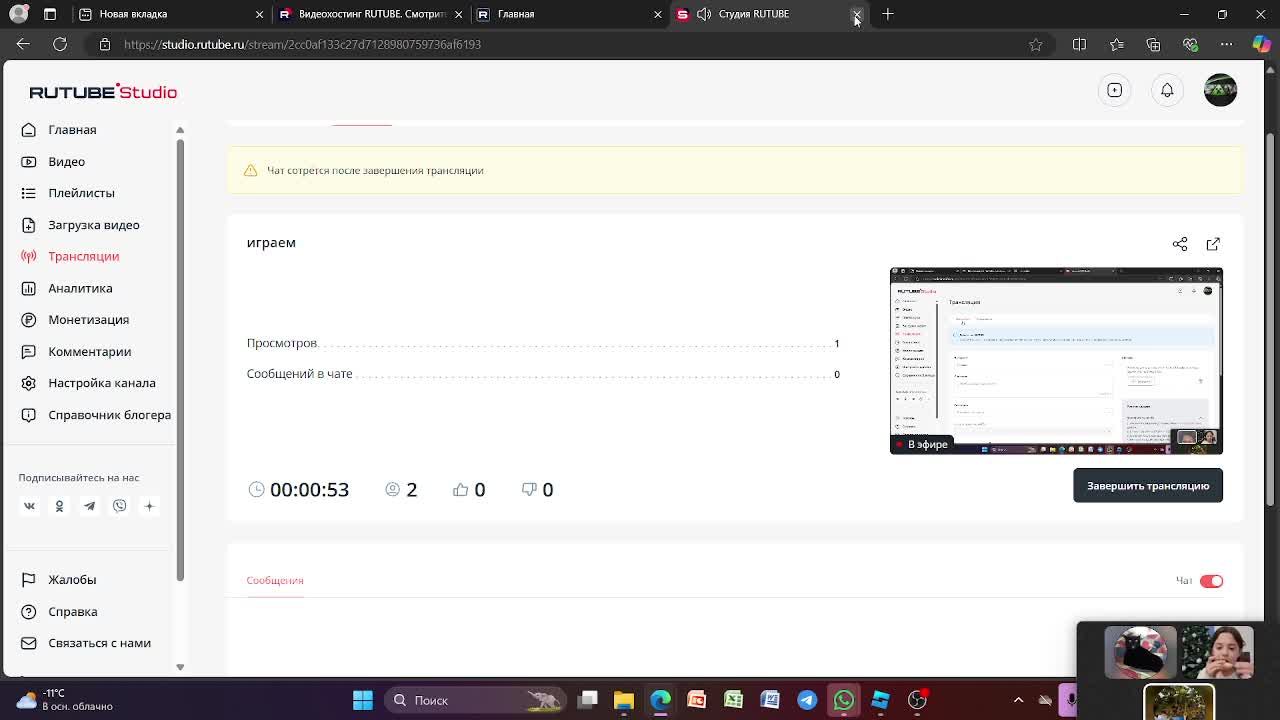The width and height of the screenshot is (1280, 720).
Task: Reload the page in browser
Action: click(60, 44)
